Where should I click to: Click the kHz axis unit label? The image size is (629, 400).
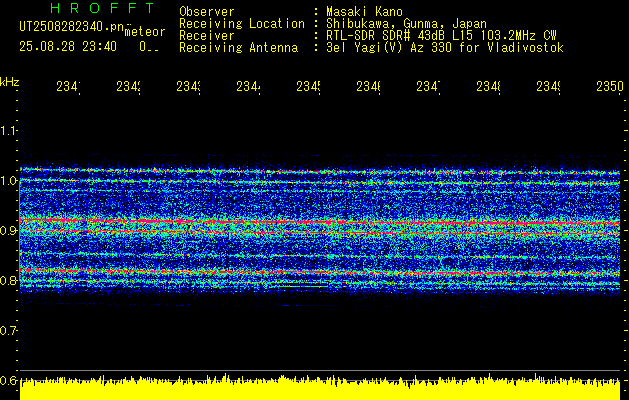coord(9,82)
